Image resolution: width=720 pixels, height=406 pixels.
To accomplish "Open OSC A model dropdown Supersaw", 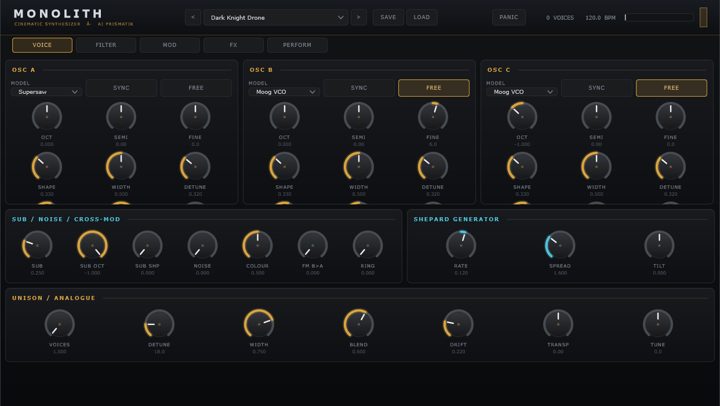I will 46,92.
